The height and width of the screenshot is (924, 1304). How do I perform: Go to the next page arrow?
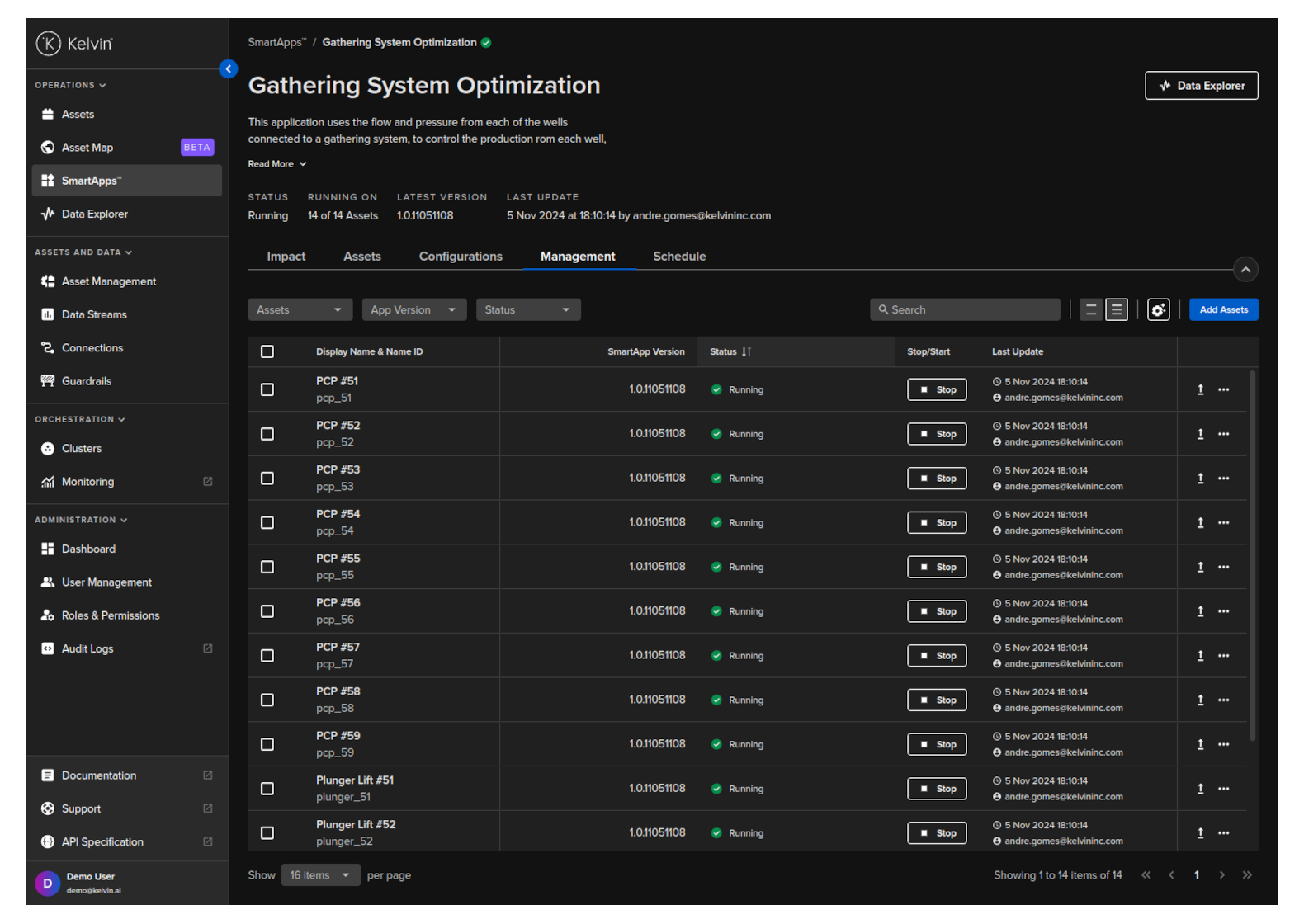pyautogui.click(x=1221, y=875)
